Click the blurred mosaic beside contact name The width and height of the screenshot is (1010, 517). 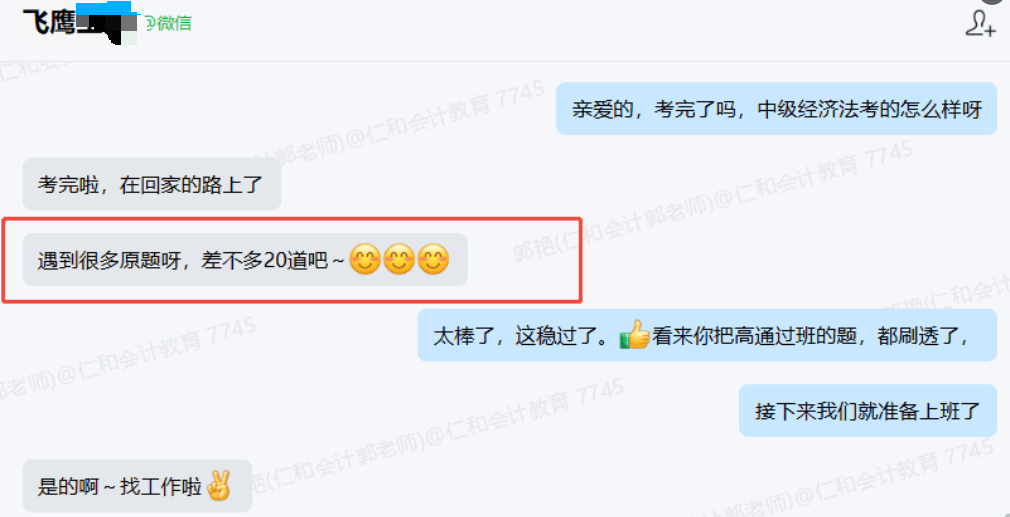point(106,23)
